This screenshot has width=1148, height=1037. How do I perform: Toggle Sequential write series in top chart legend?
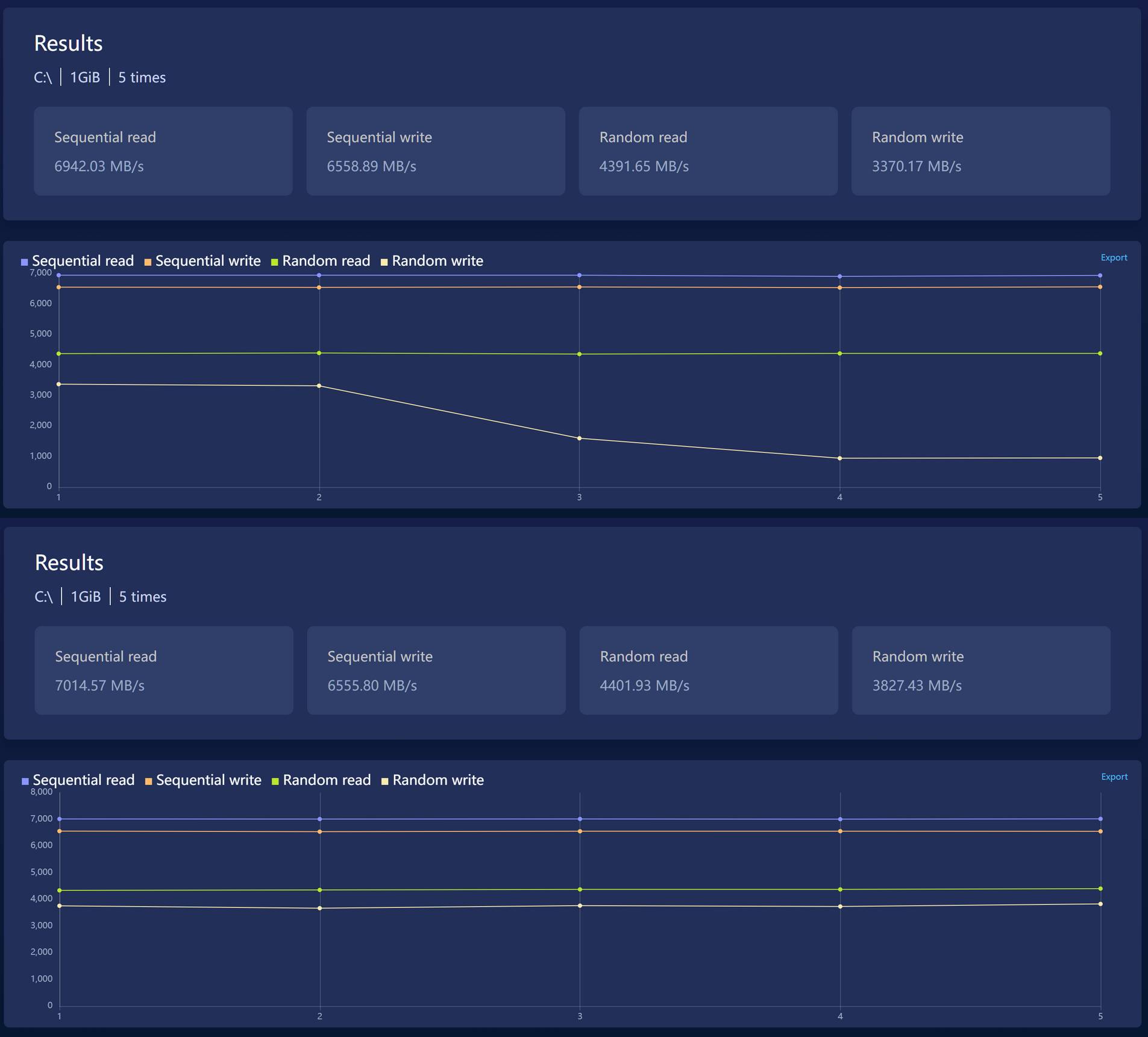tap(203, 261)
